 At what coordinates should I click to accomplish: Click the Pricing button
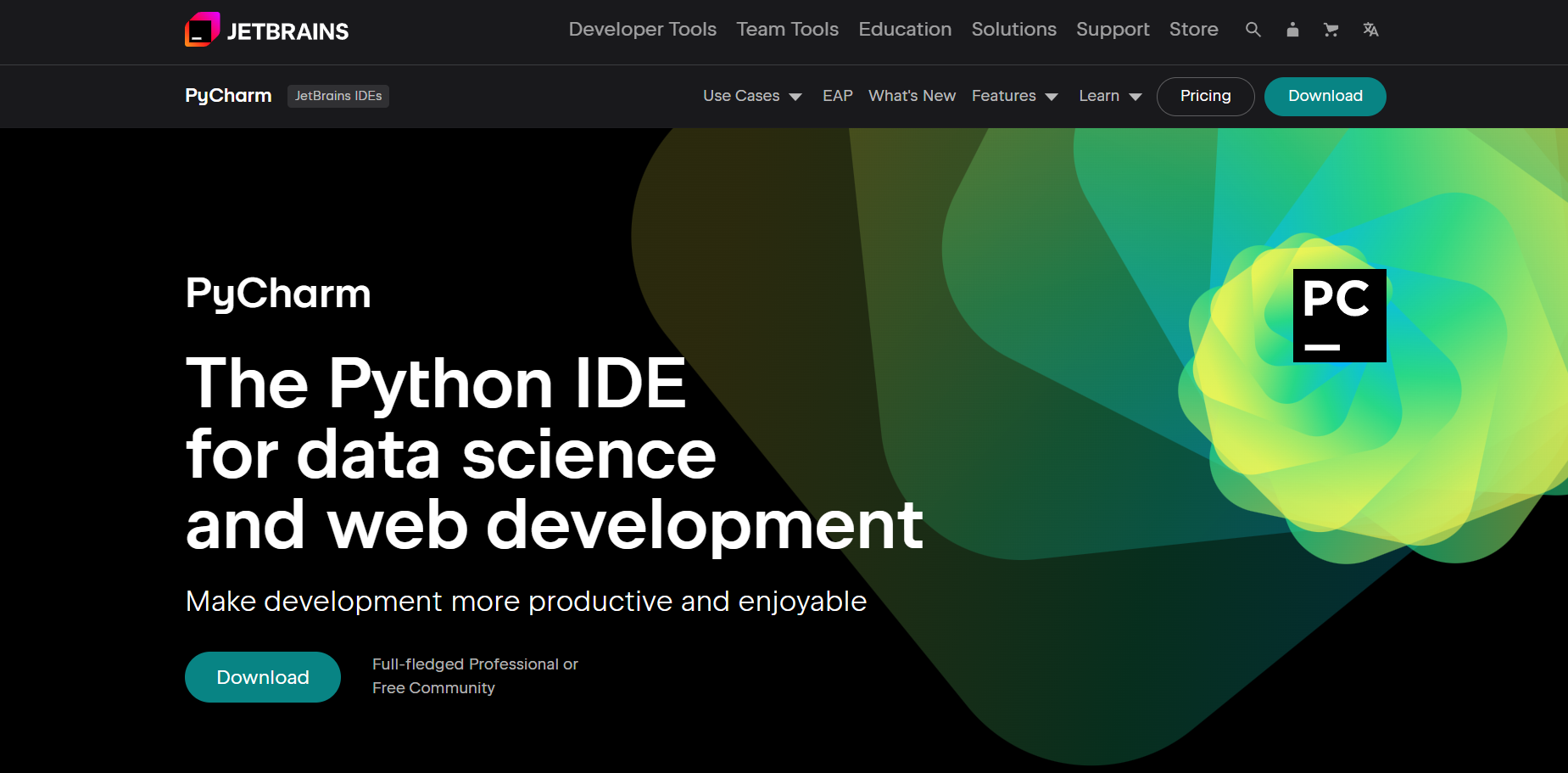1205,97
